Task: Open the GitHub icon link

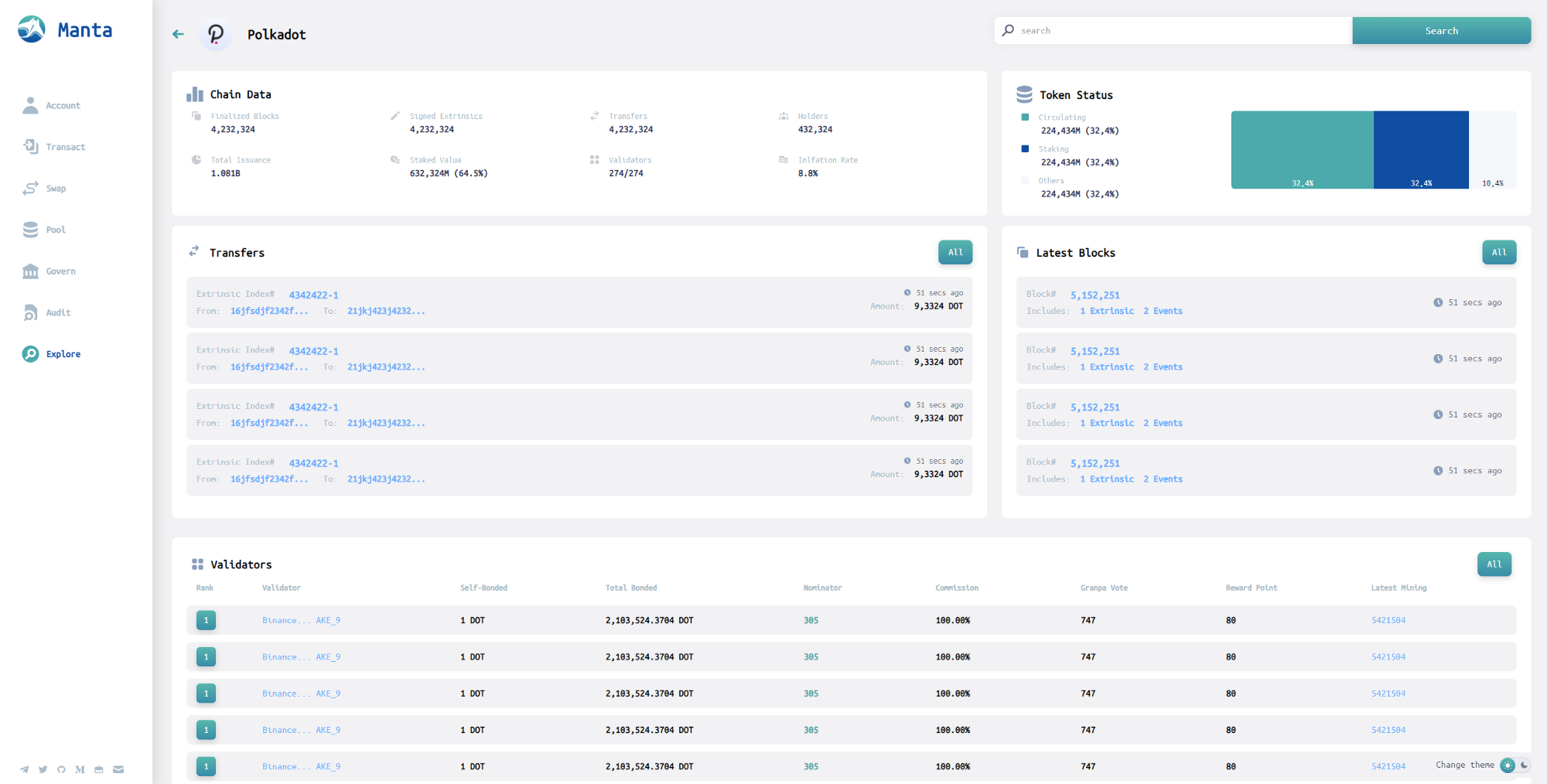Action: click(x=61, y=769)
